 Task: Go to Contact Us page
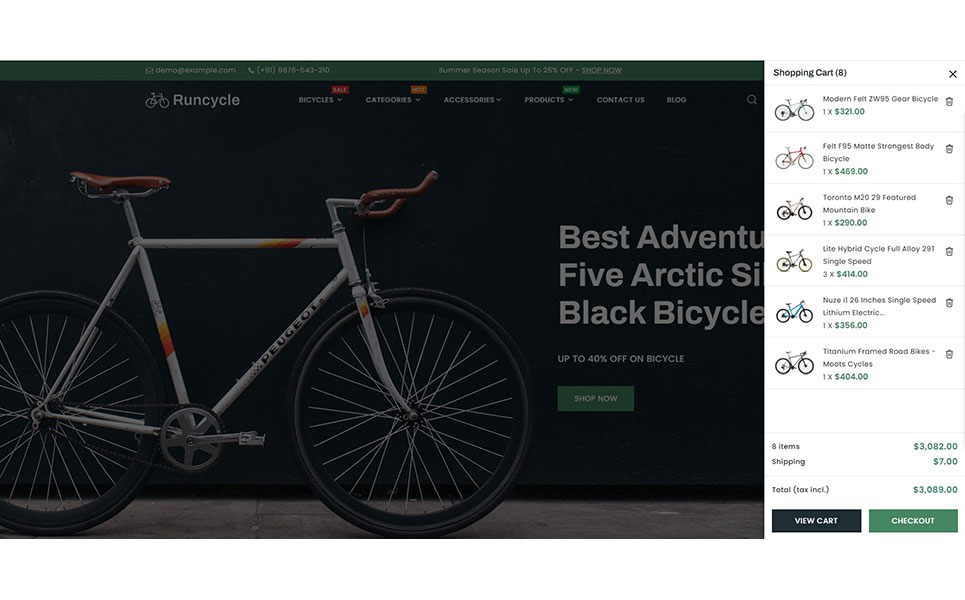click(620, 100)
